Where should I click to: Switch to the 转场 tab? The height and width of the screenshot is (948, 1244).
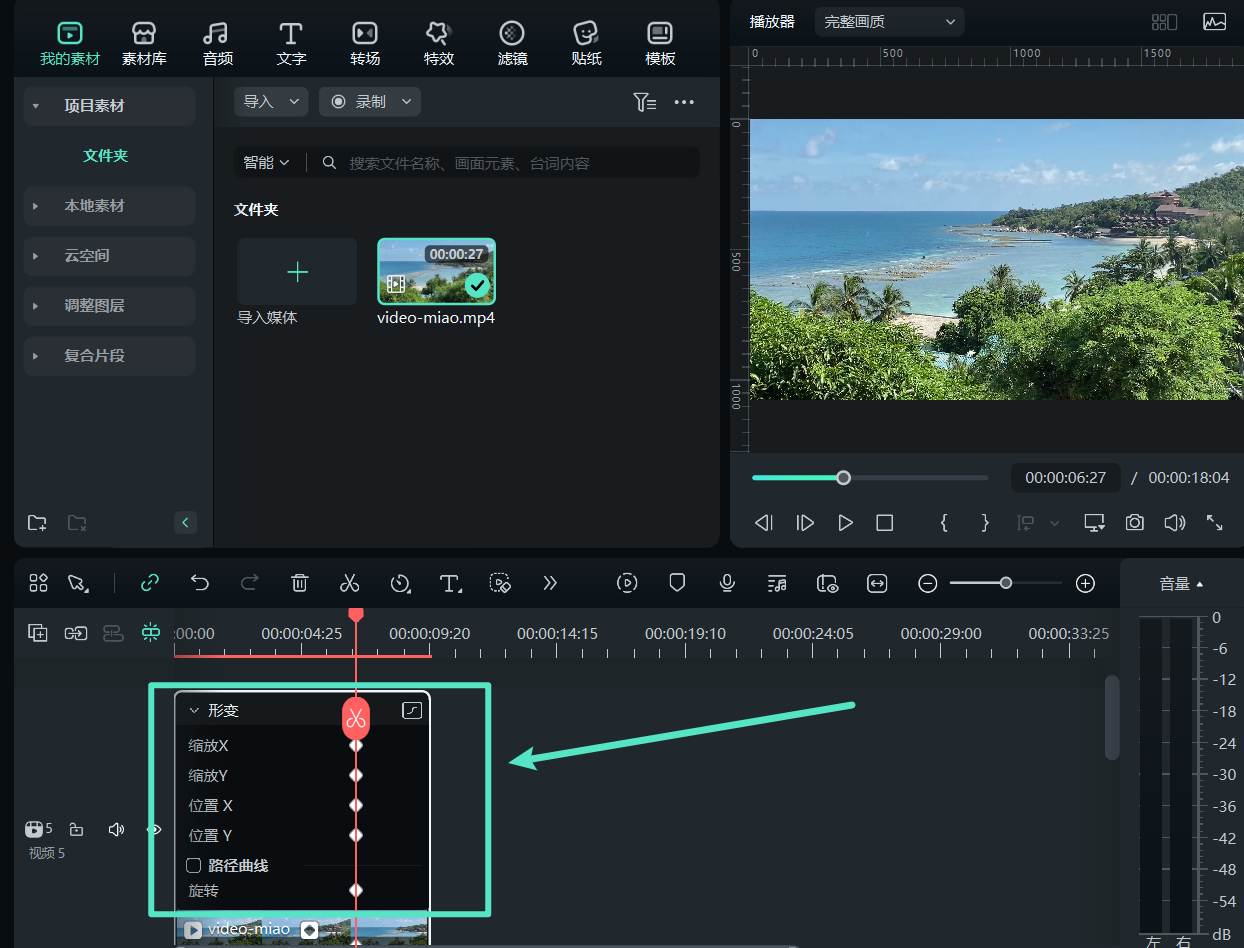tap(365, 43)
